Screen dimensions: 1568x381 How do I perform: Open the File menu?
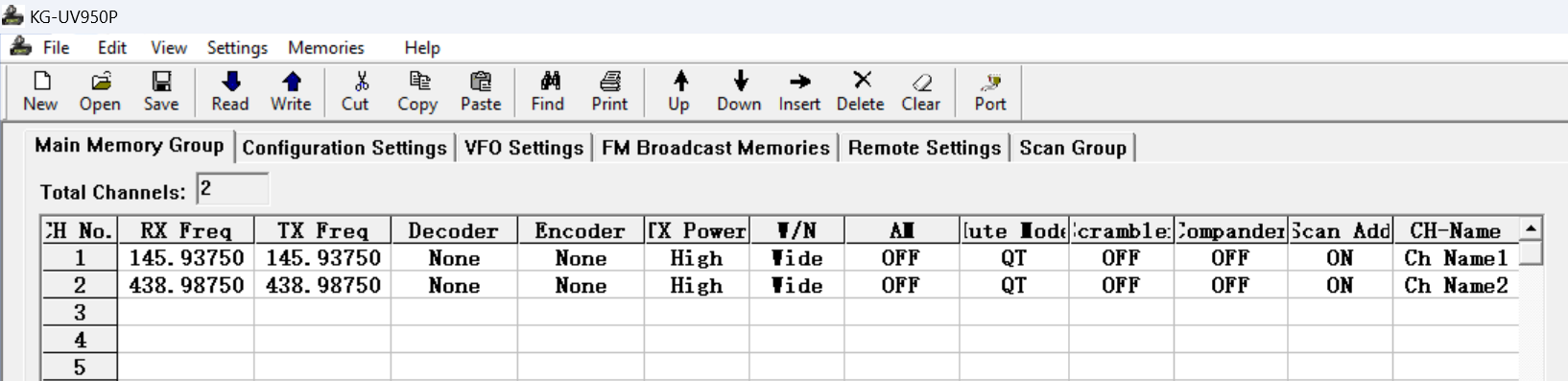[x=56, y=47]
